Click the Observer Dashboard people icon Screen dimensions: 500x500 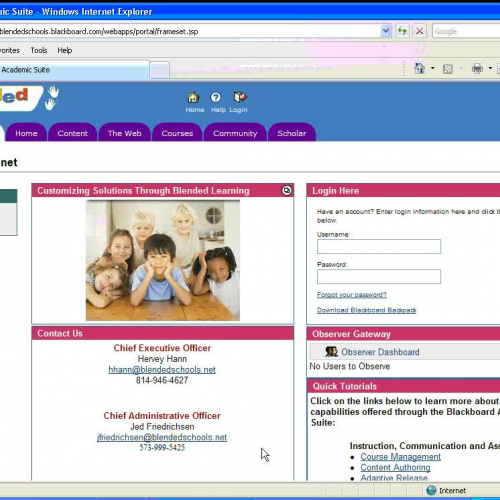tap(331, 352)
